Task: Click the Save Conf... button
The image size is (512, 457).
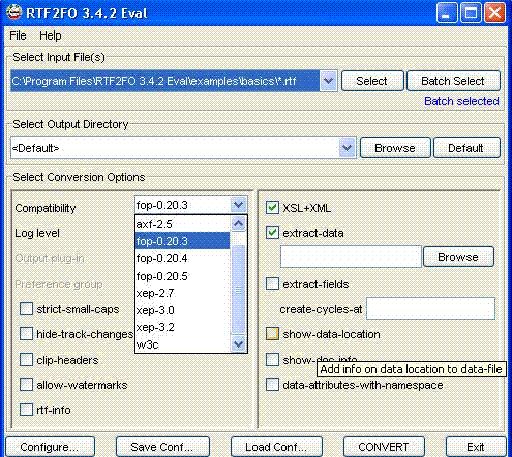Action: pos(163,447)
